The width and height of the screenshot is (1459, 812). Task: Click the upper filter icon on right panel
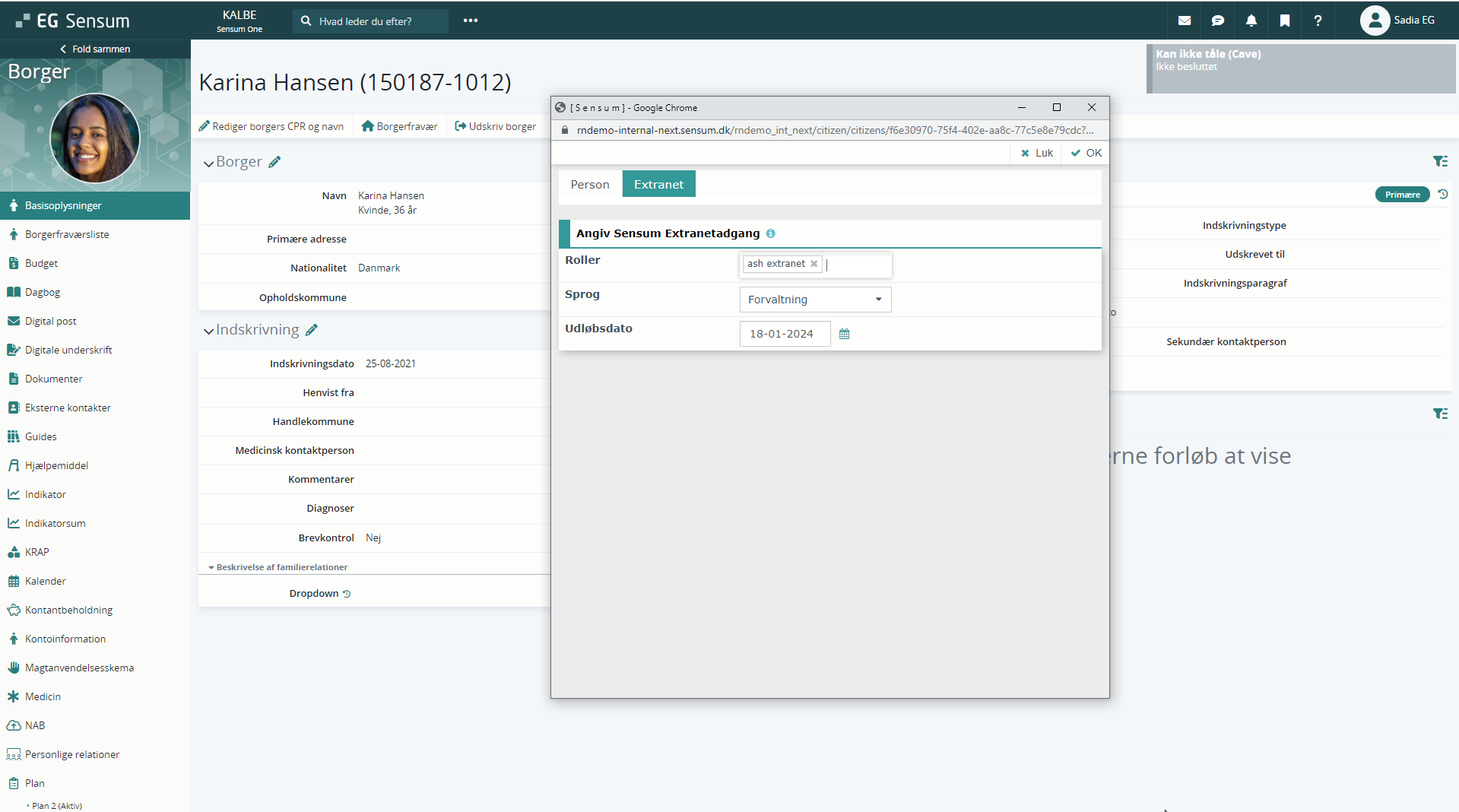1440,161
